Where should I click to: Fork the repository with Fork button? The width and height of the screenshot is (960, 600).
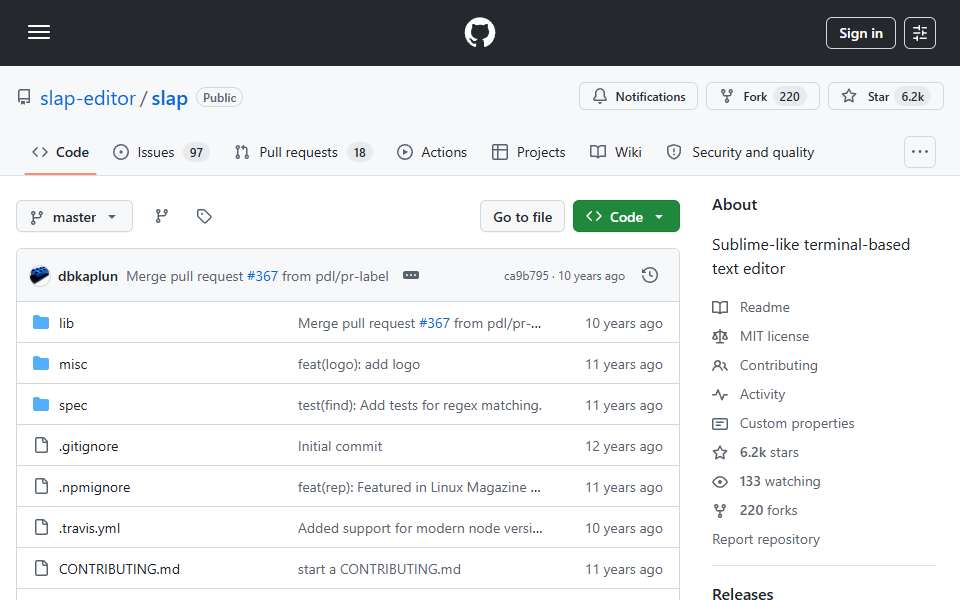coord(762,97)
